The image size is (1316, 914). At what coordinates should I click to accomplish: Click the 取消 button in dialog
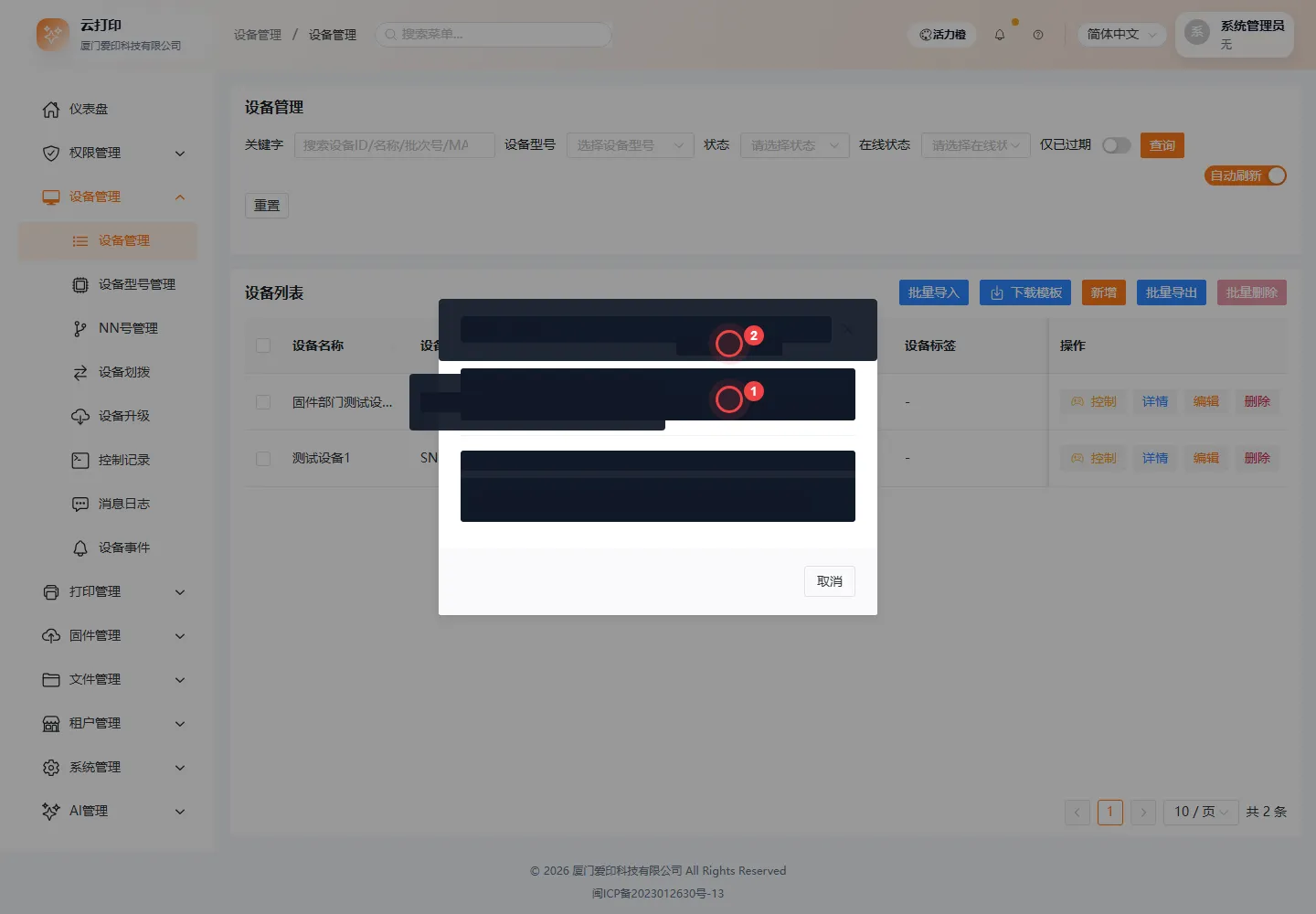[x=830, y=581]
